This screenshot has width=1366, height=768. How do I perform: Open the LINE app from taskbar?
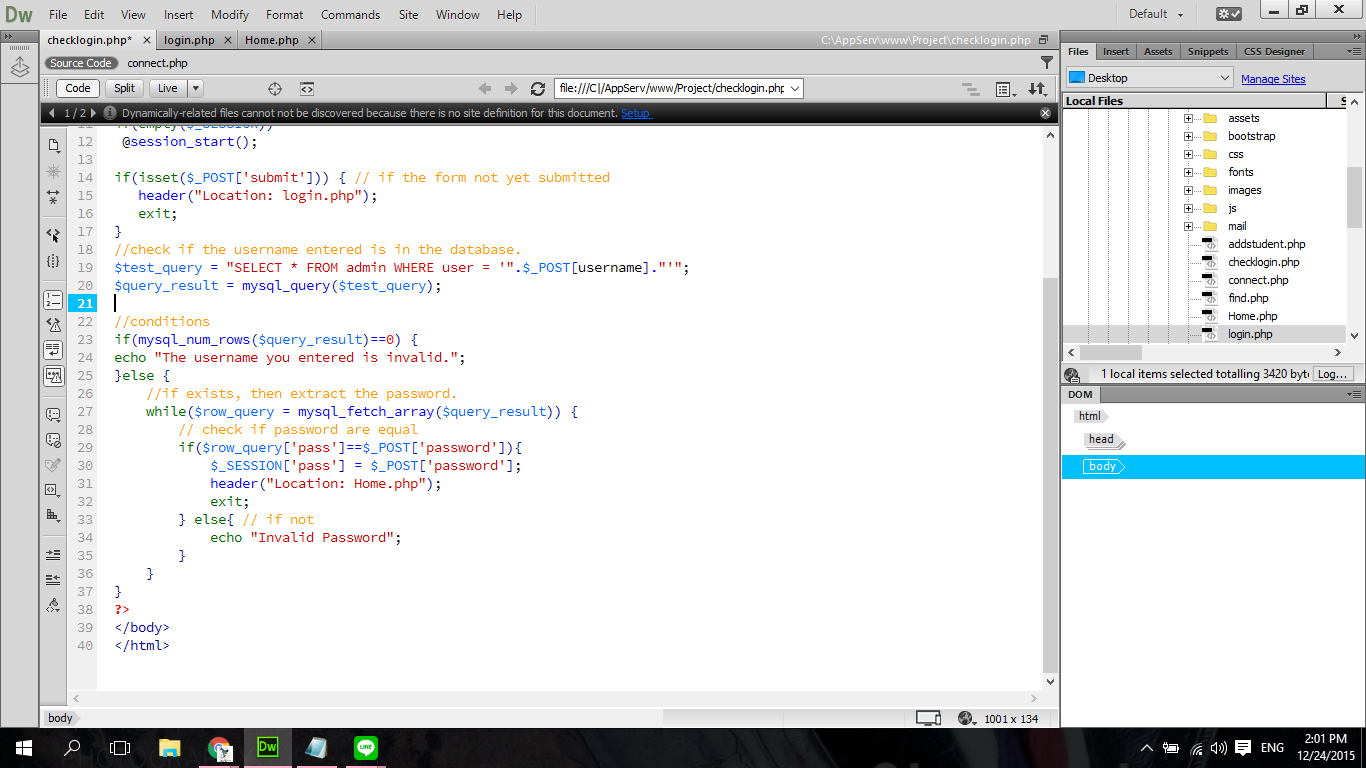(x=365, y=747)
